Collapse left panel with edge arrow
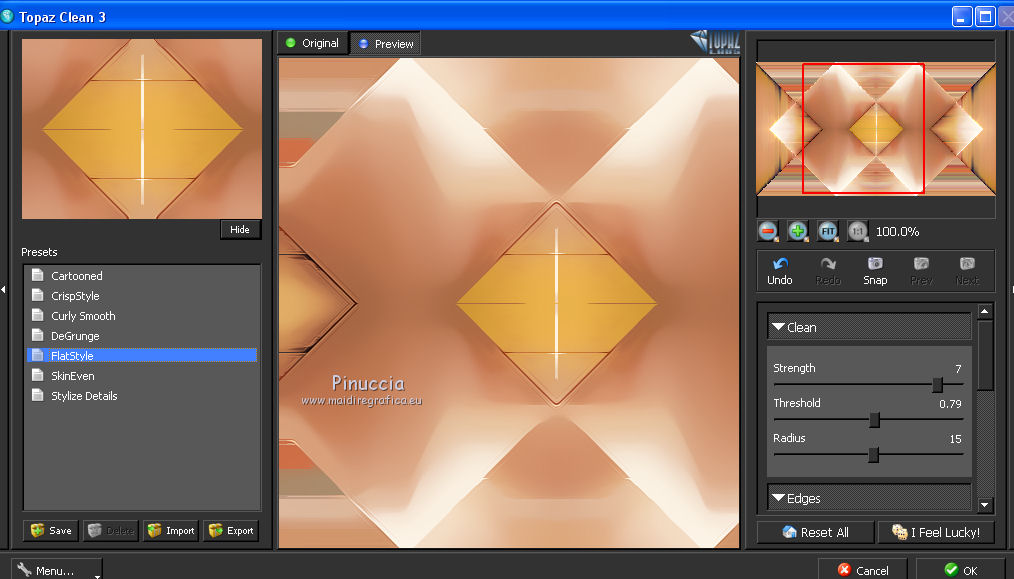 (3, 289)
